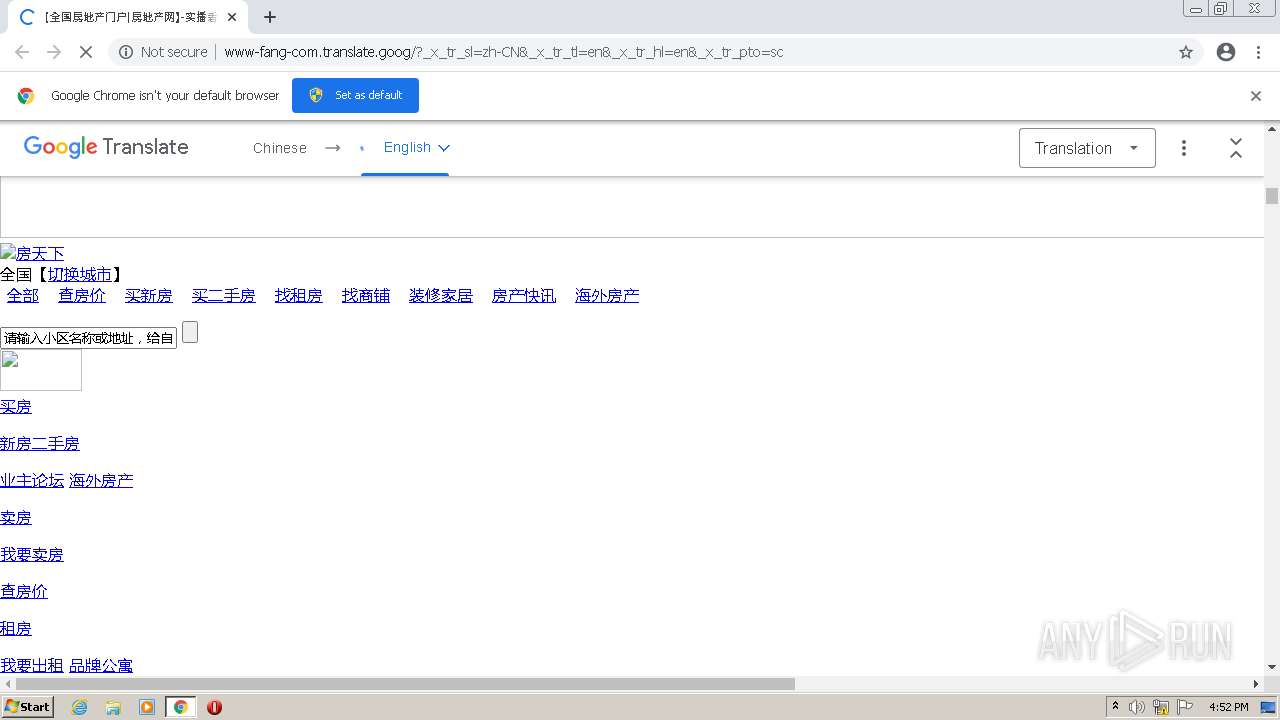Open site info for Not secure
Screen dimensions: 1280x720
[x=163, y=52]
